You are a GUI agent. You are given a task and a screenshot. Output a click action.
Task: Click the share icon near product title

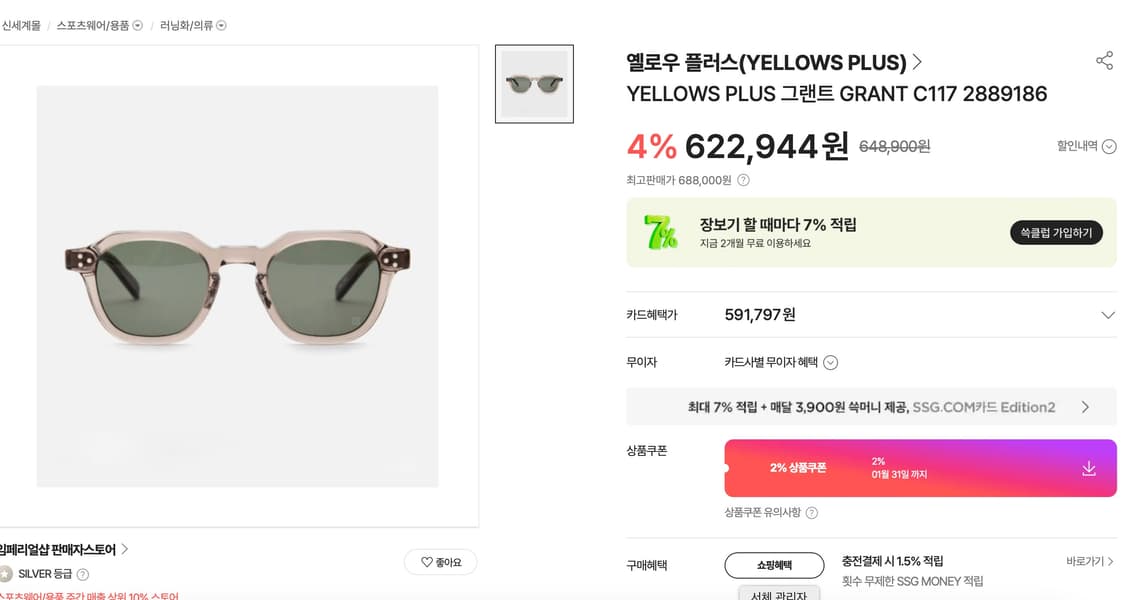coord(1104,61)
